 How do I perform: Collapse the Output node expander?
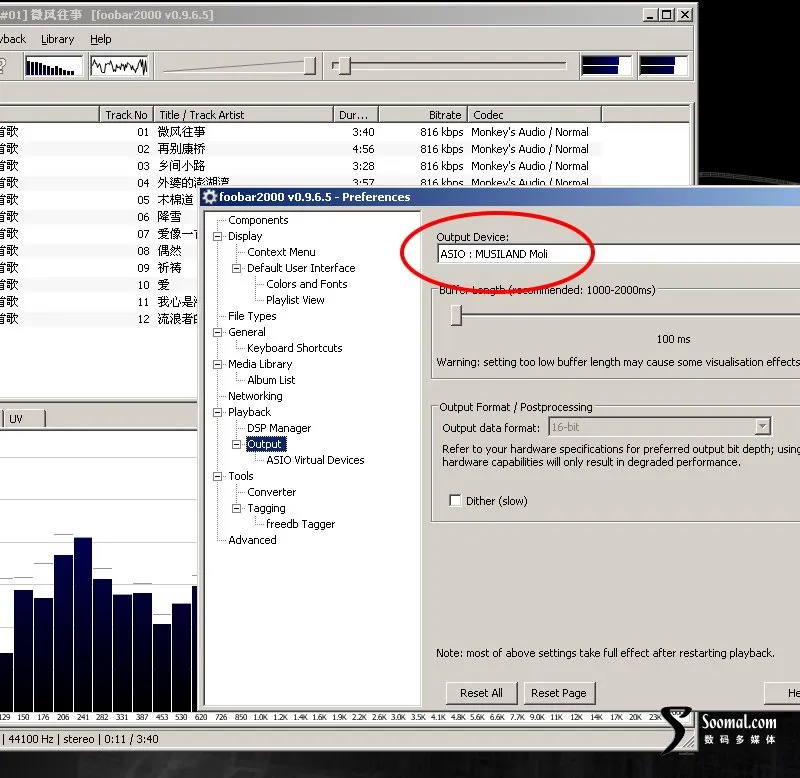pos(237,444)
